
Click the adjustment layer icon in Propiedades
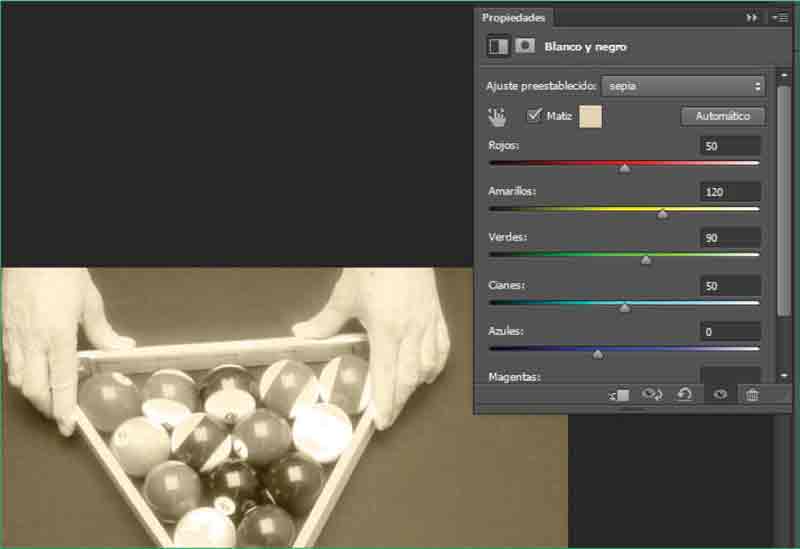point(497,46)
